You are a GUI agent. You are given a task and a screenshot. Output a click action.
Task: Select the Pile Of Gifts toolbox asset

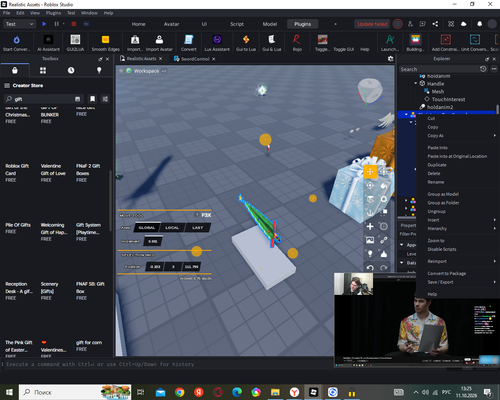point(18,225)
